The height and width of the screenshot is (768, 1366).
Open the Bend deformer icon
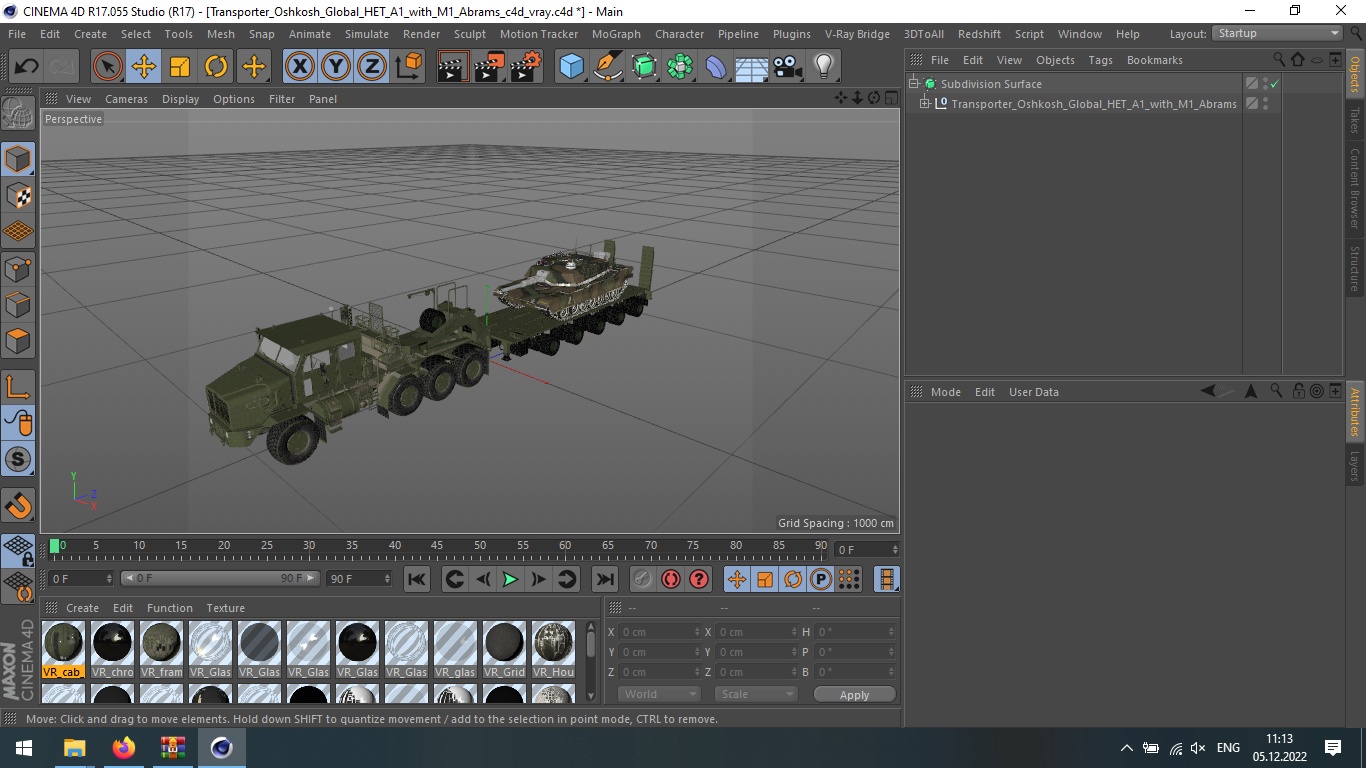(716, 67)
